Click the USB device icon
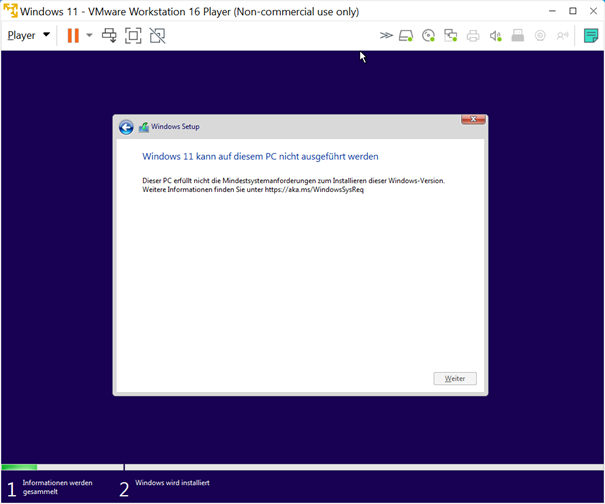The height and width of the screenshot is (504, 605). click(517, 36)
